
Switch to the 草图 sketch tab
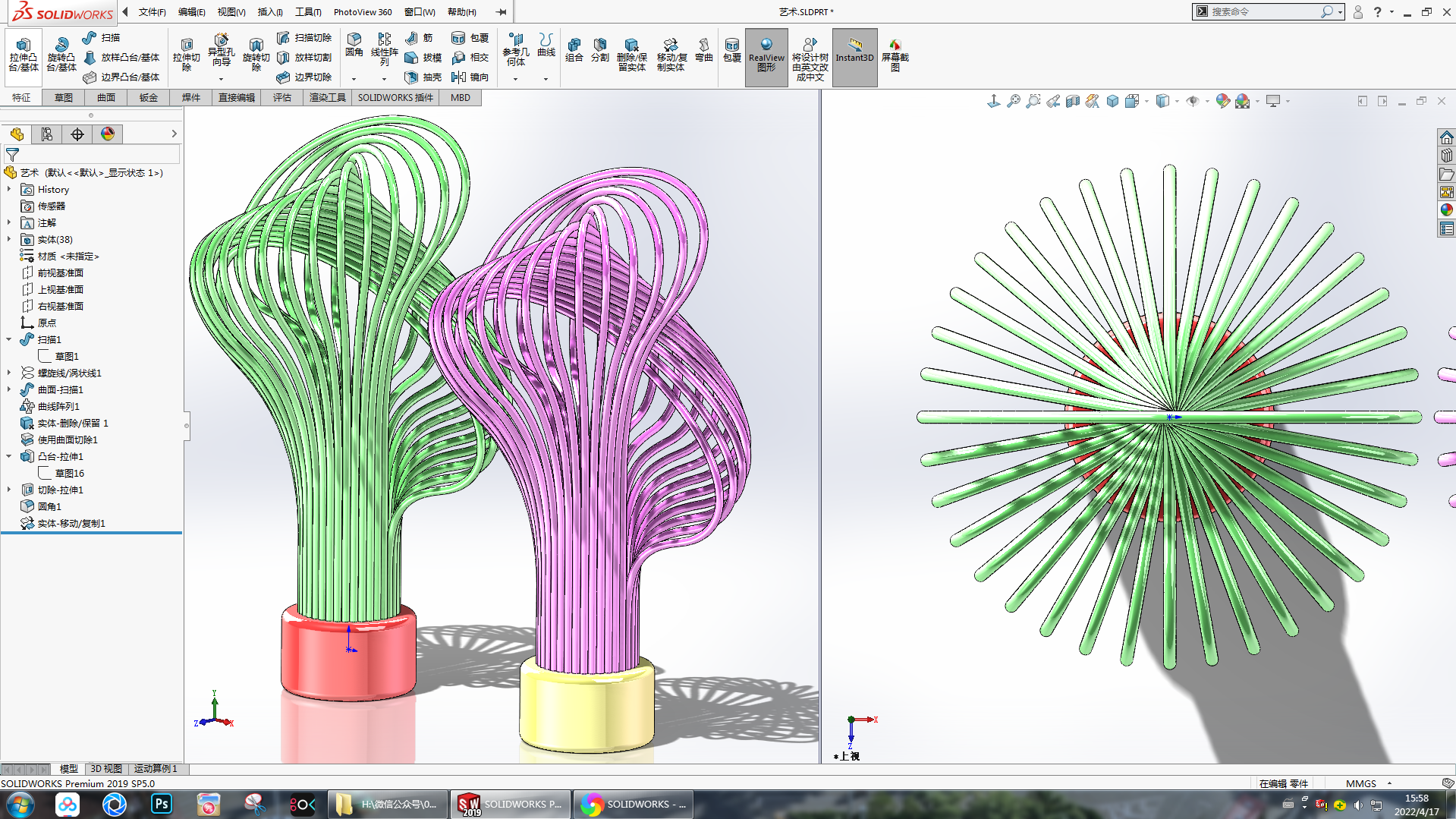(x=64, y=97)
